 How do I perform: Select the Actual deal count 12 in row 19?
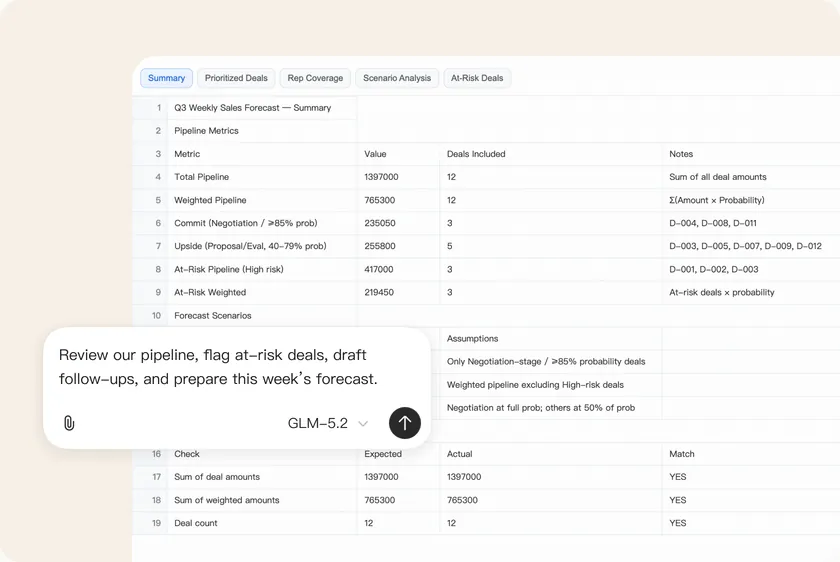[551, 523]
